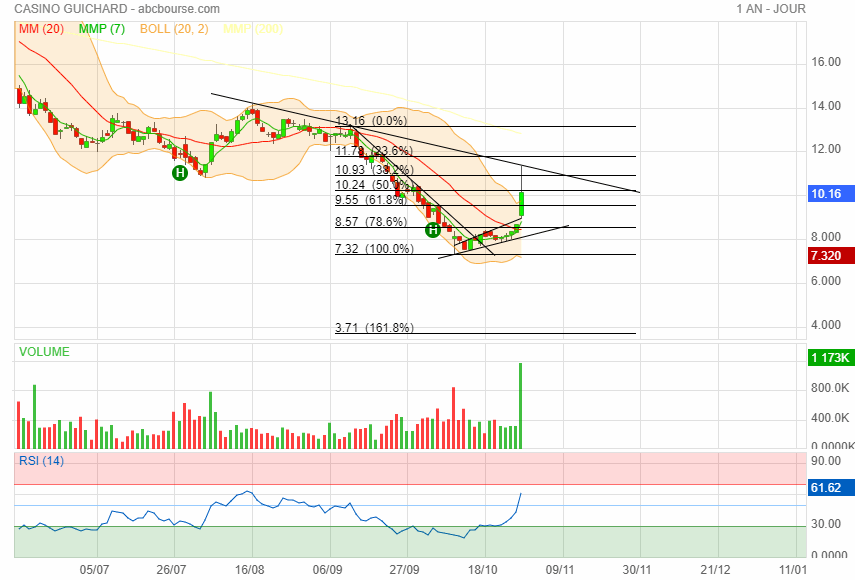This screenshot has height=580, width=855.
Task: Click the green H marker near the 8.57 level
Action: 433,230
